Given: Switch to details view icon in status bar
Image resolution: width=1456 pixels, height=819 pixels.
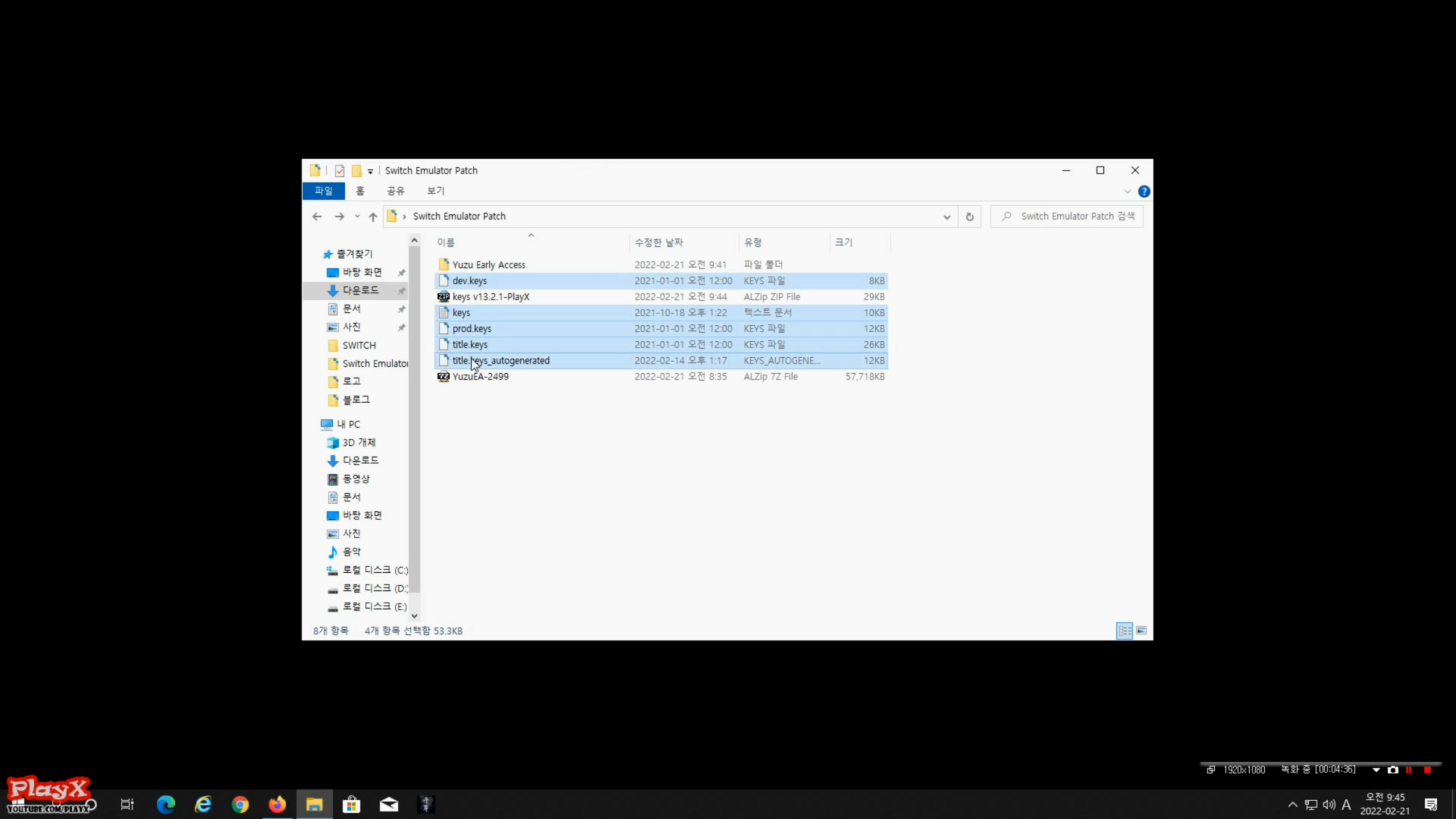Looking at the screenshot, I should (x=1124, y=630).
